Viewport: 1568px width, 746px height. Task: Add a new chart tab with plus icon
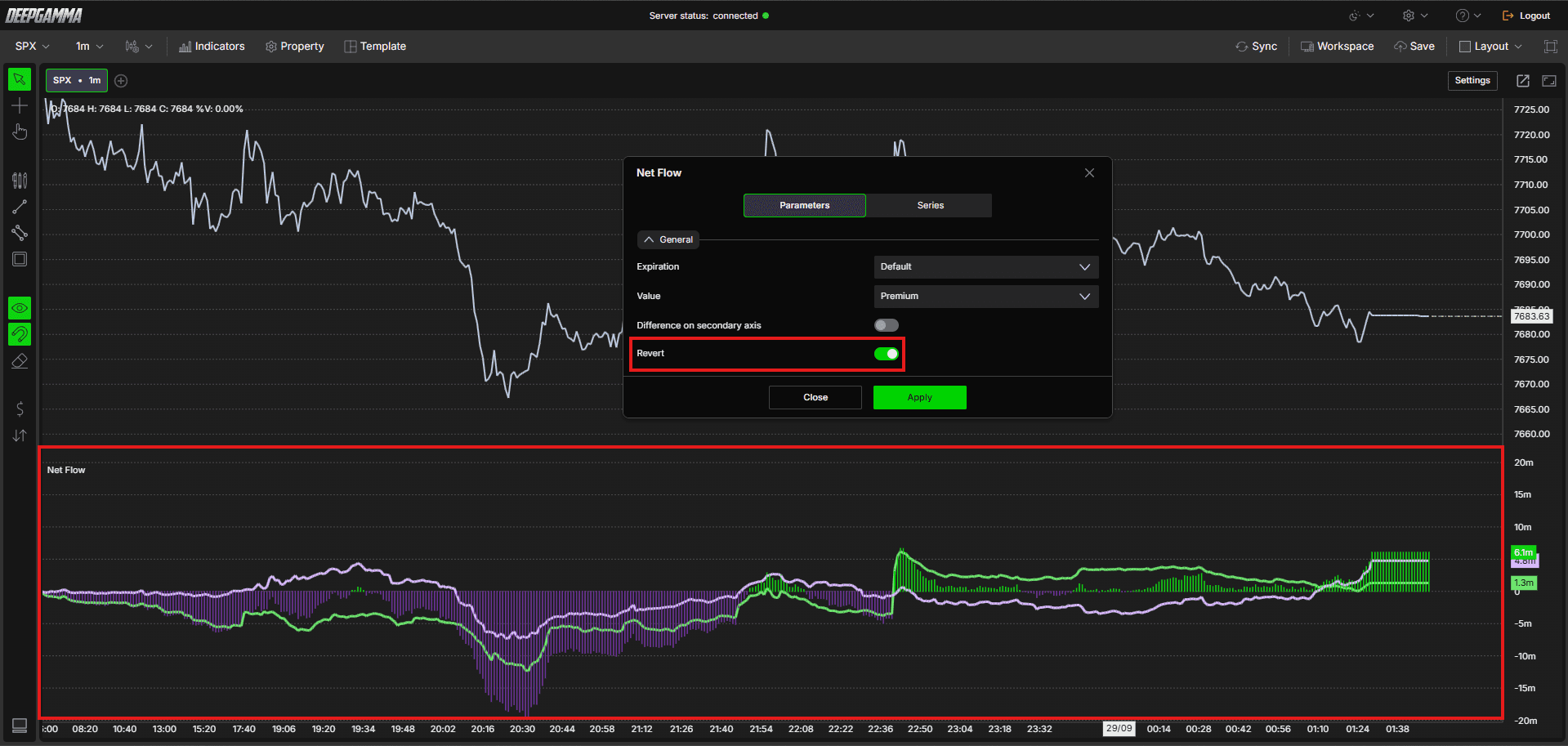point(121,81)
